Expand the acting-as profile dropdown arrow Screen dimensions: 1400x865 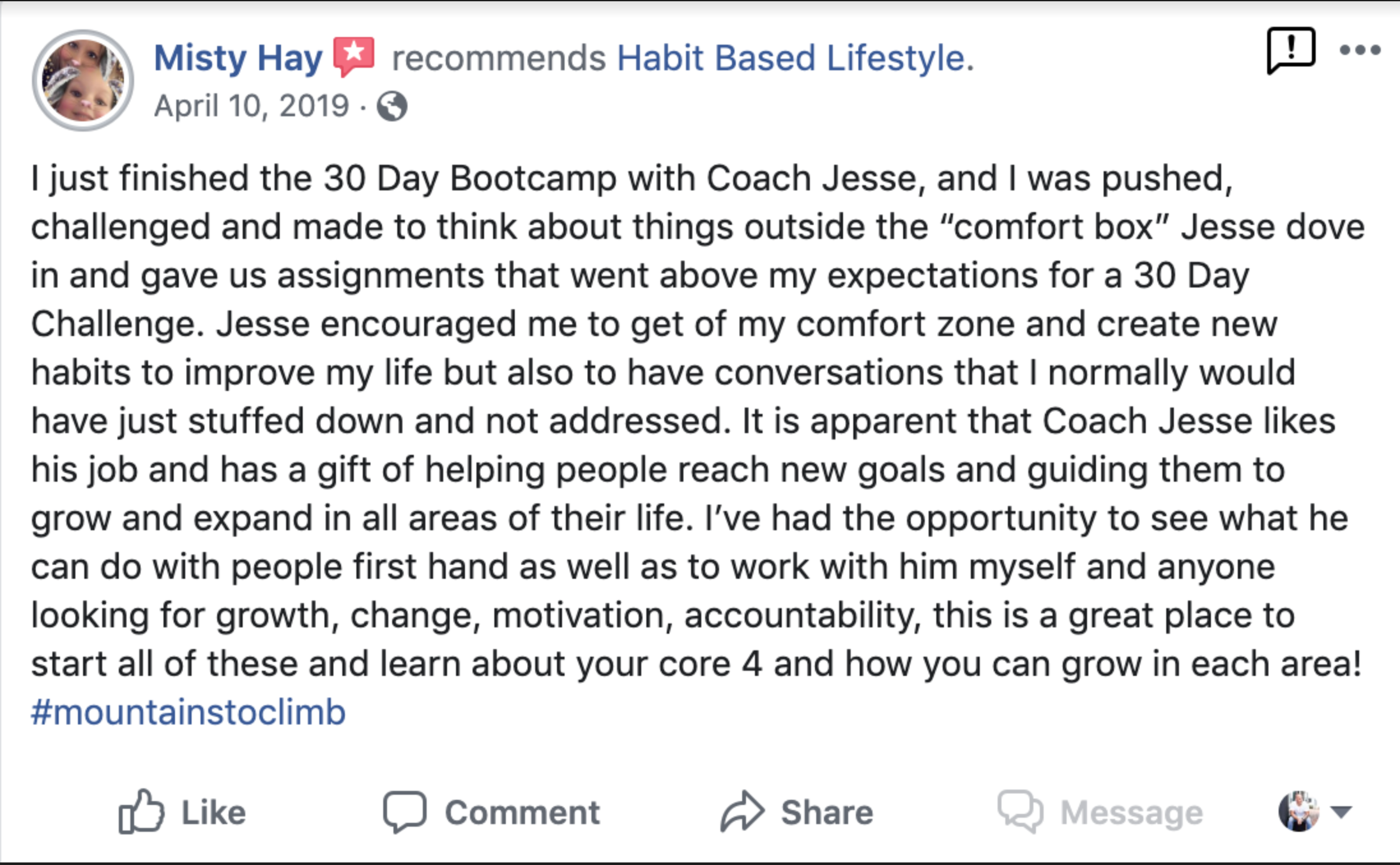pyautogui.click(x=1341, y=812)
